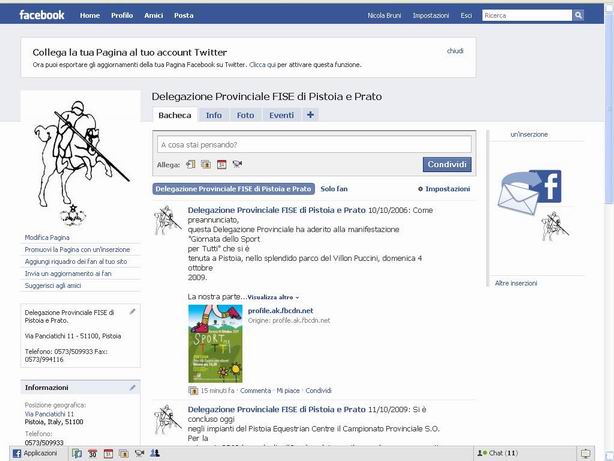Open Posta in top navigation
614x461 pixels.
point(184,15)
